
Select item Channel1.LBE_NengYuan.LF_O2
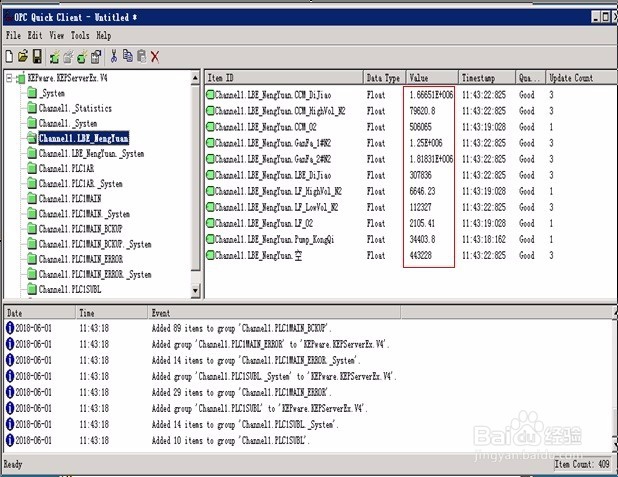[264, 224]
